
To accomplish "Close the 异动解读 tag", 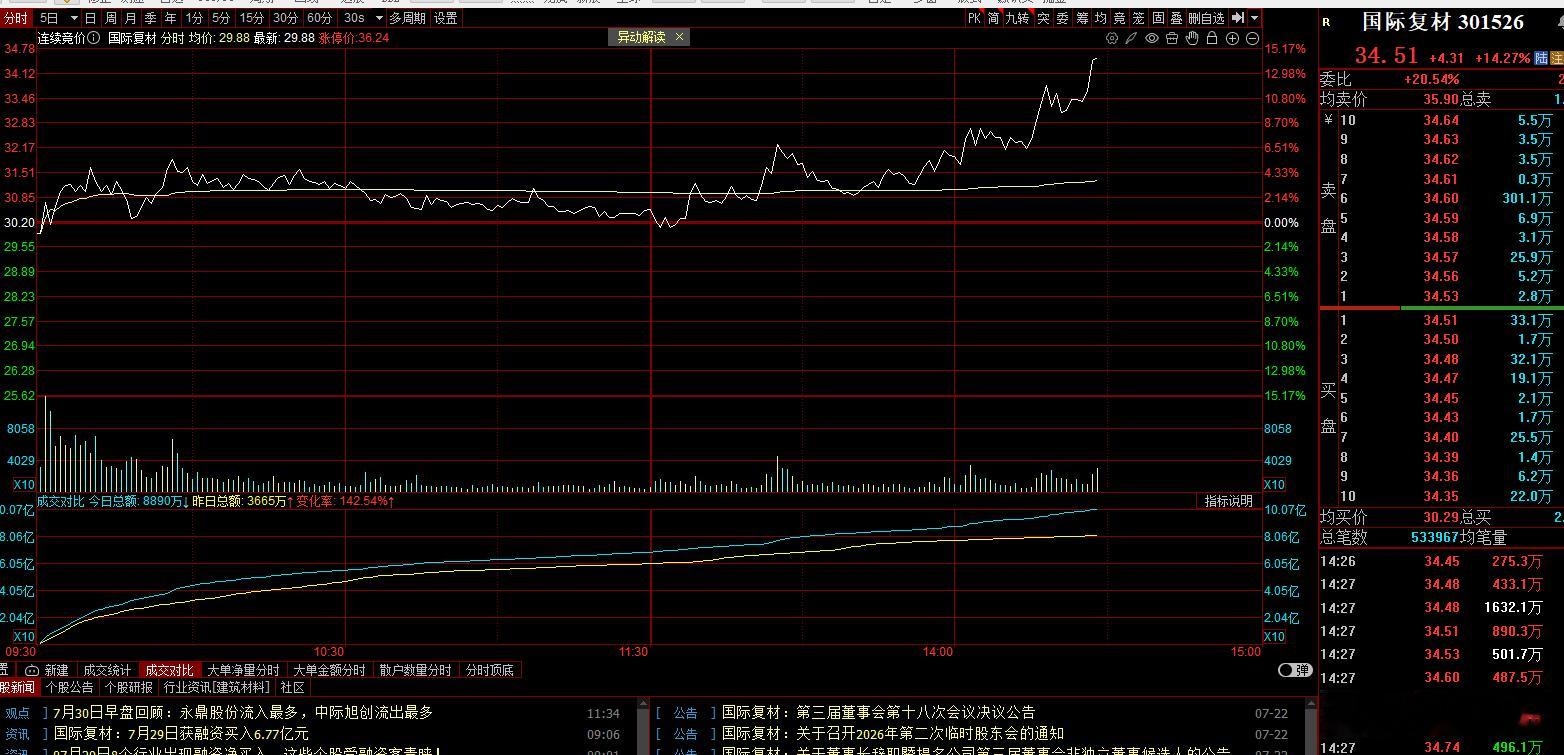I will coord(680,37).
